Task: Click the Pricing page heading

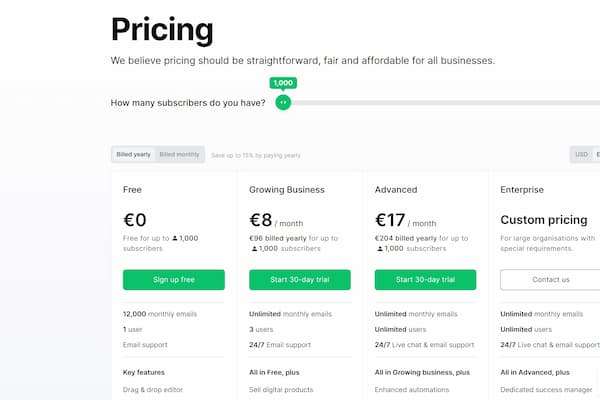Action: (162, 30)
